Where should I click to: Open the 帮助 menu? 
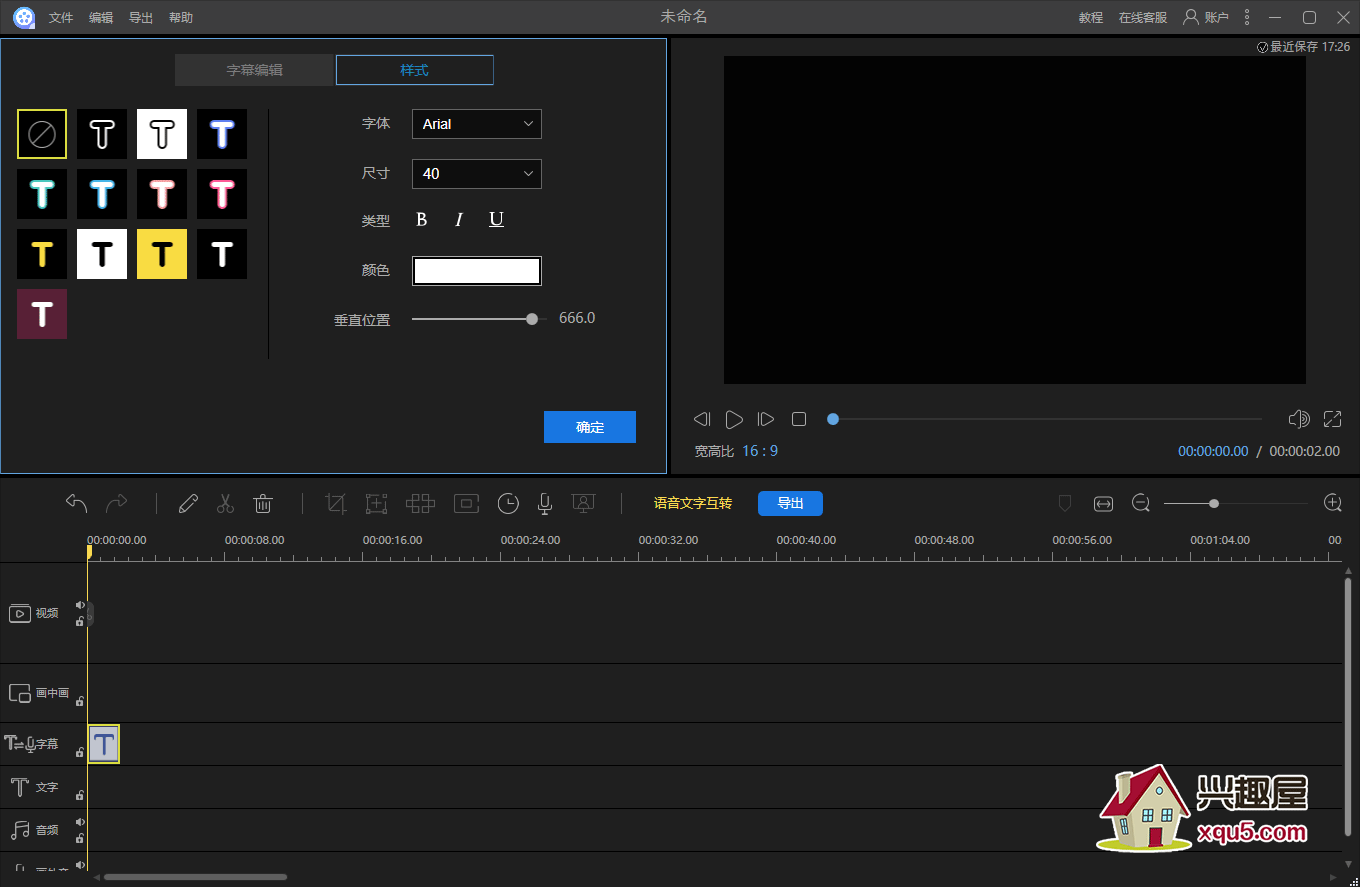[x=181, y=18]
